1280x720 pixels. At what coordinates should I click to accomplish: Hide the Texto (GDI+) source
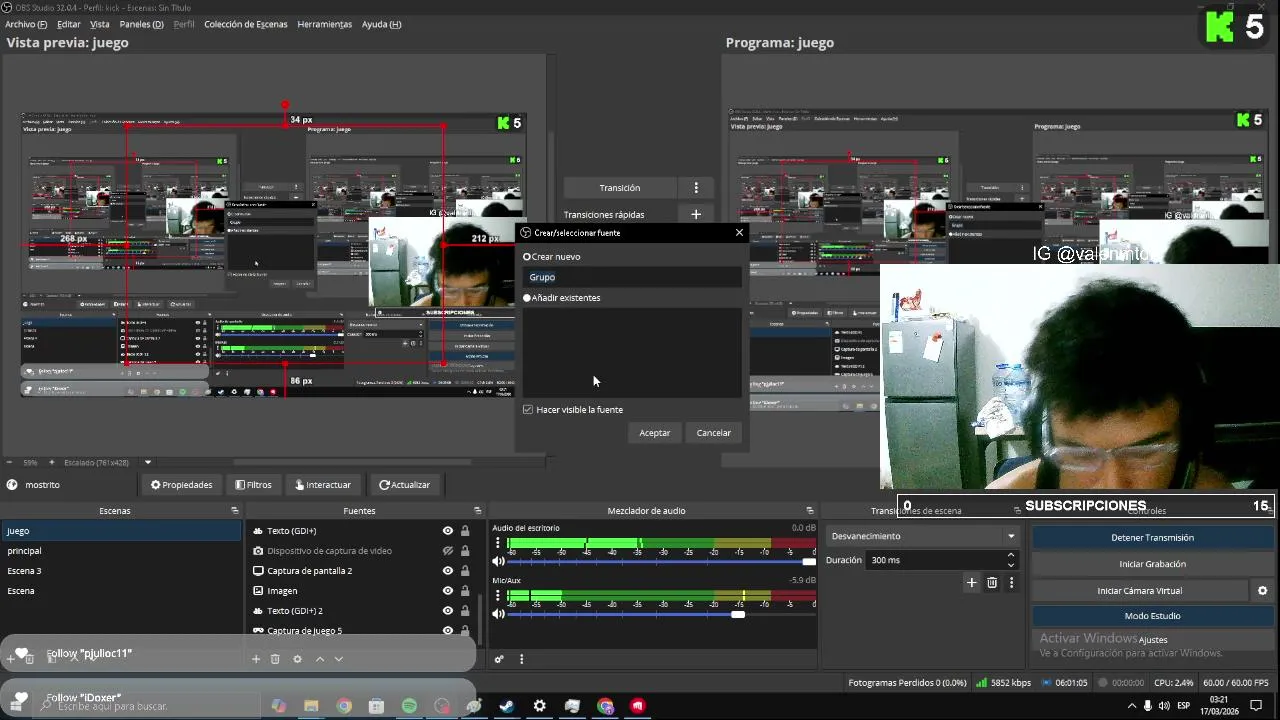coord(448,531)
